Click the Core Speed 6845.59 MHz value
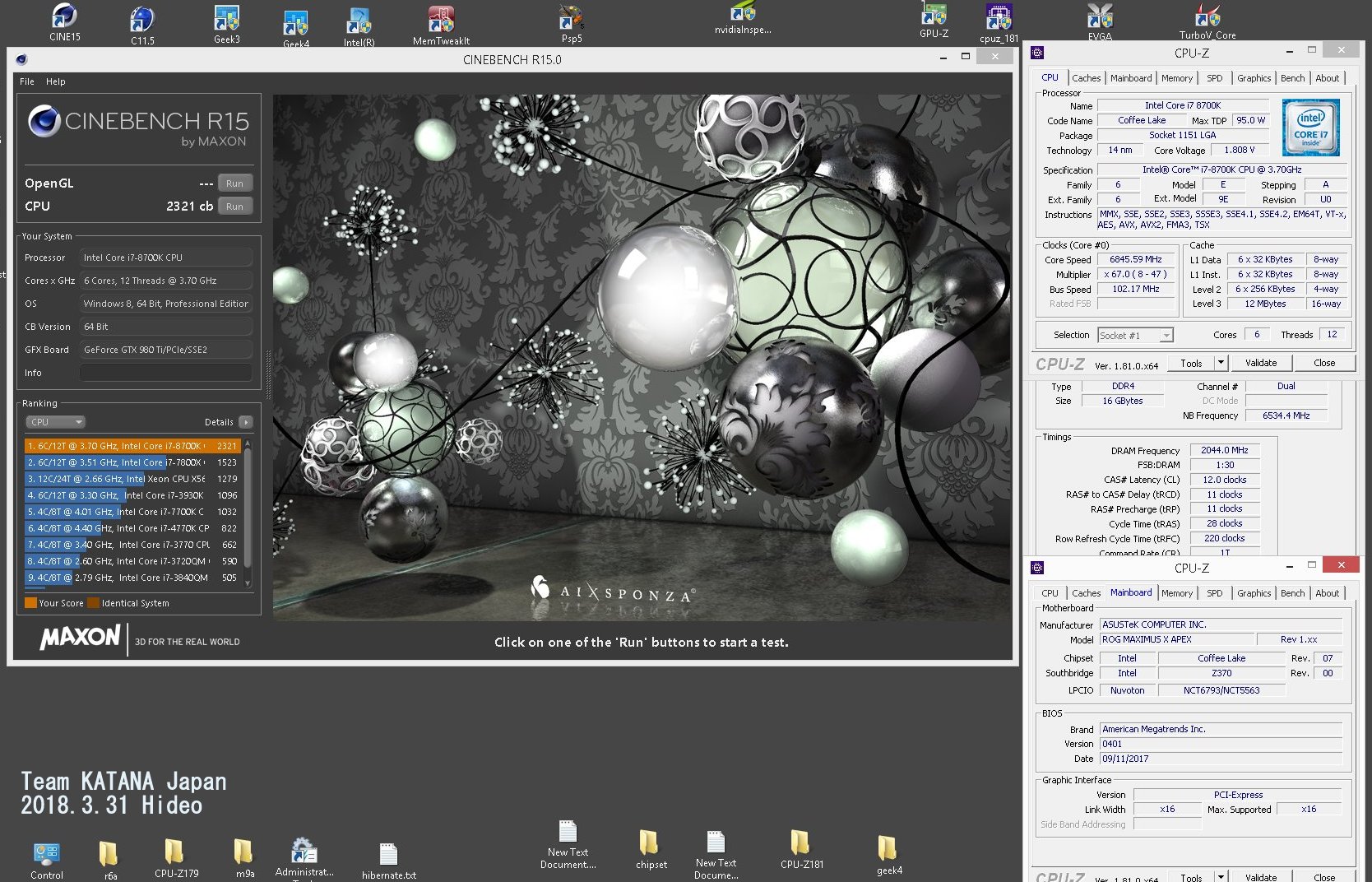This screenshot has width=1372, height=882. click(1136, 260)
